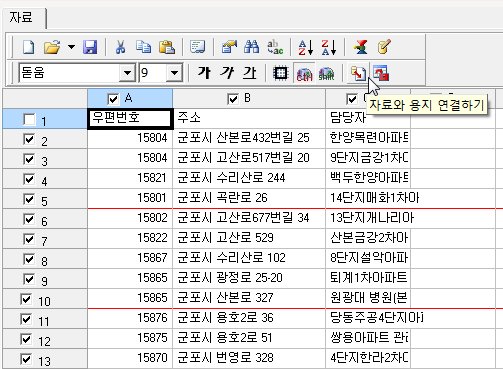Apply underline with the underlined 가 icon
Viewport: 503px width, 369px height.
pyautogui.click(x=250, y=73)
